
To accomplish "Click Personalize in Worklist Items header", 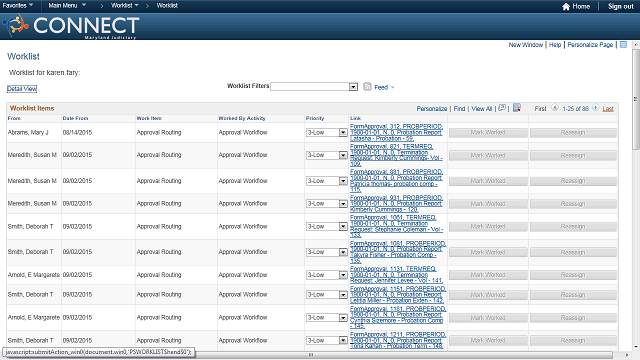I will 431,109.
